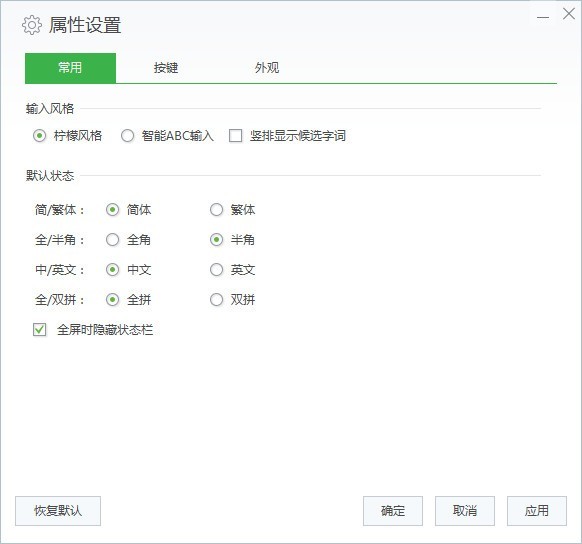This screenshot has width=582, height=544.
Task: Click the 输入风格 section heading
Action: (50, 109)
